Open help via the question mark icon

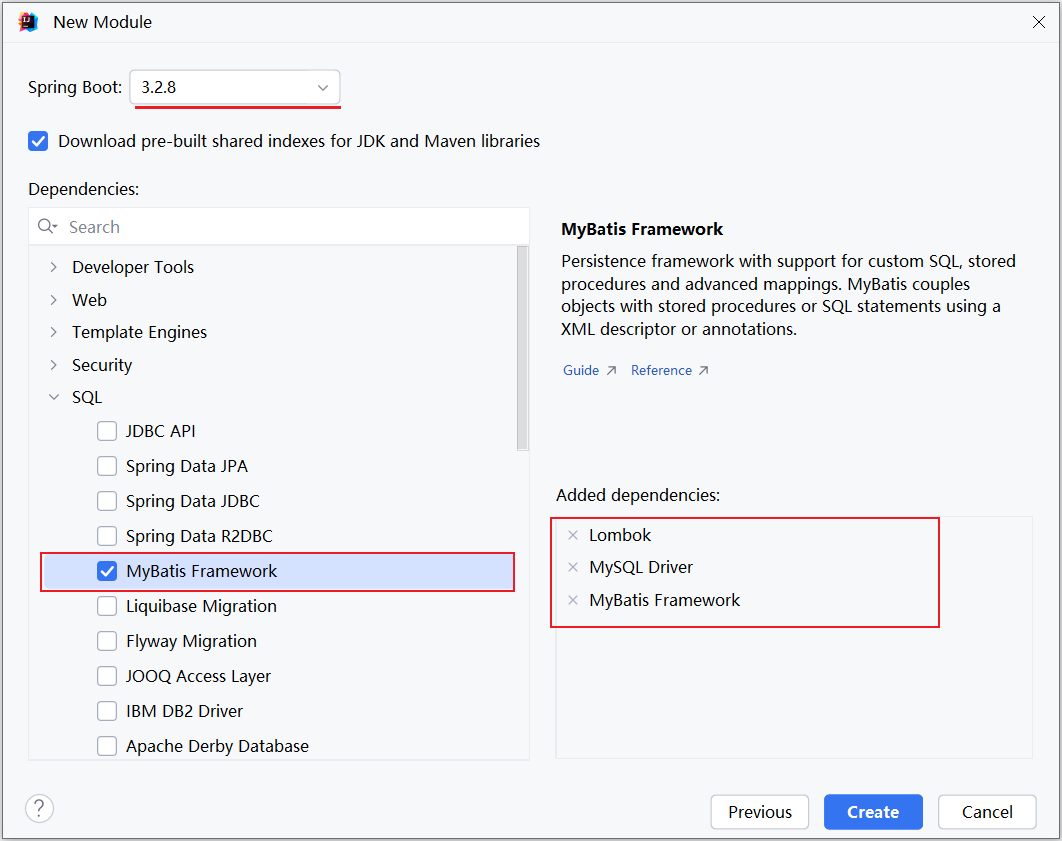click(x=38, y=808)
